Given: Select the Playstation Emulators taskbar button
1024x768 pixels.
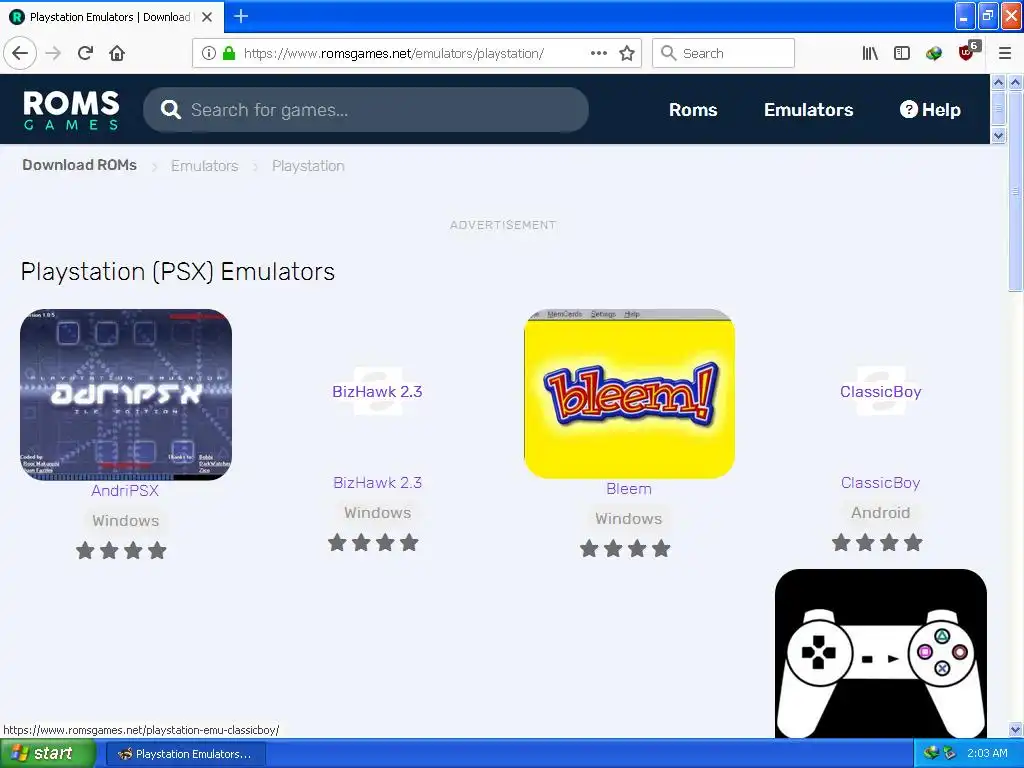Looking at the screenshot, I should 186,754.
